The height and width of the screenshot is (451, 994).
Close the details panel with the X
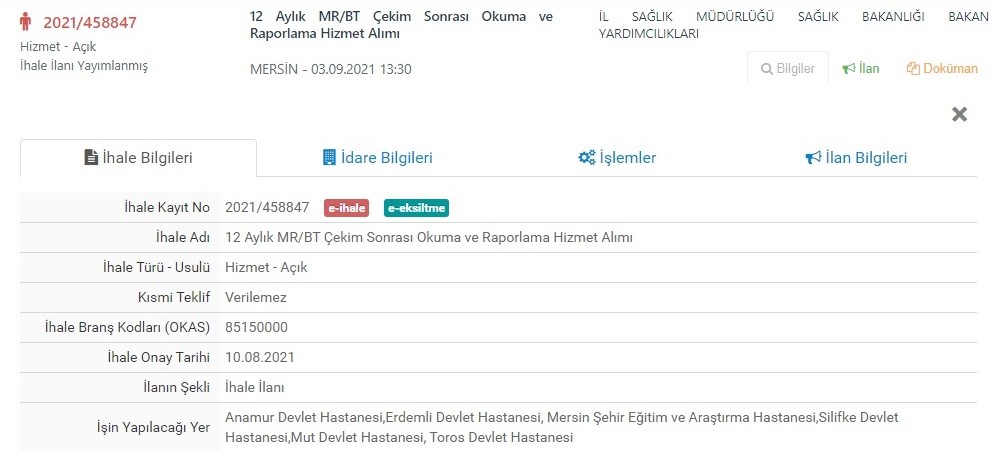(x=960, y=114)
